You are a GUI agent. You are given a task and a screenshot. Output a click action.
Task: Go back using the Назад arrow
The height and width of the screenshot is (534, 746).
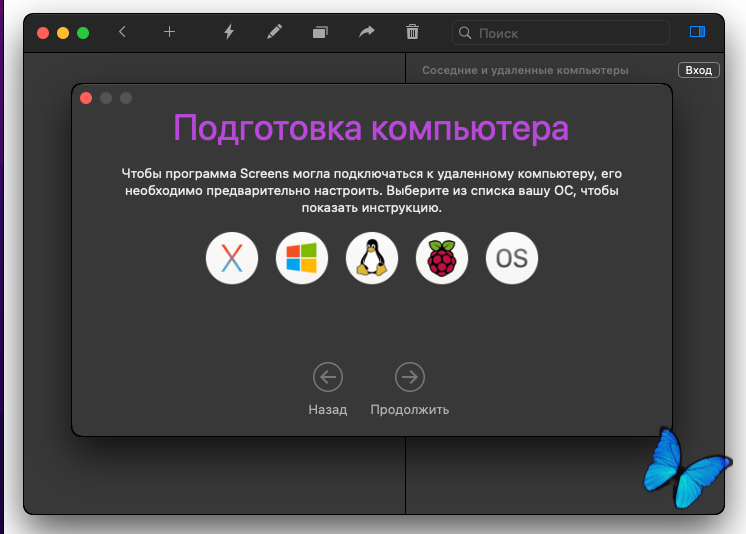[x=328, y=377]
